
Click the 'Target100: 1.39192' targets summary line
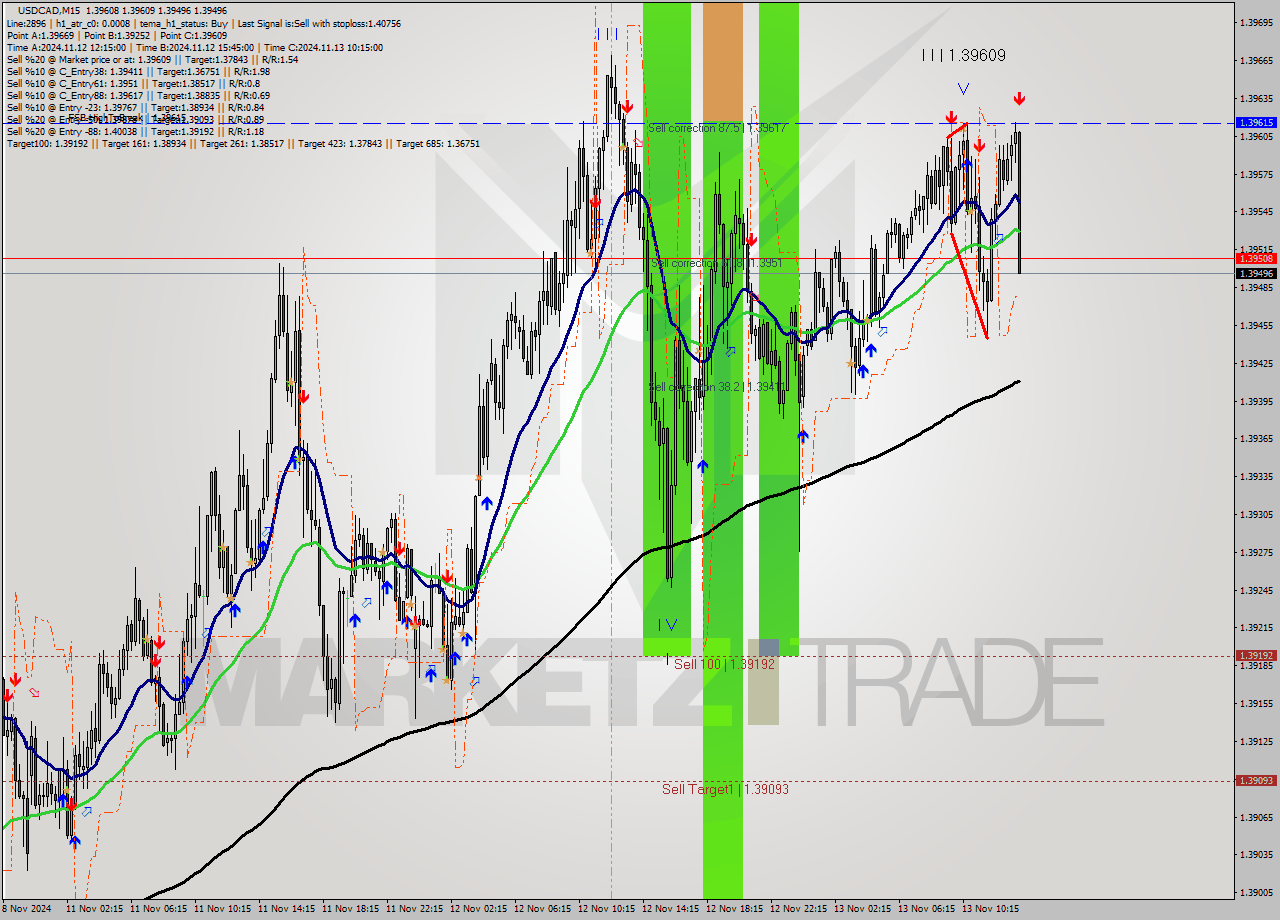(243, 143)
